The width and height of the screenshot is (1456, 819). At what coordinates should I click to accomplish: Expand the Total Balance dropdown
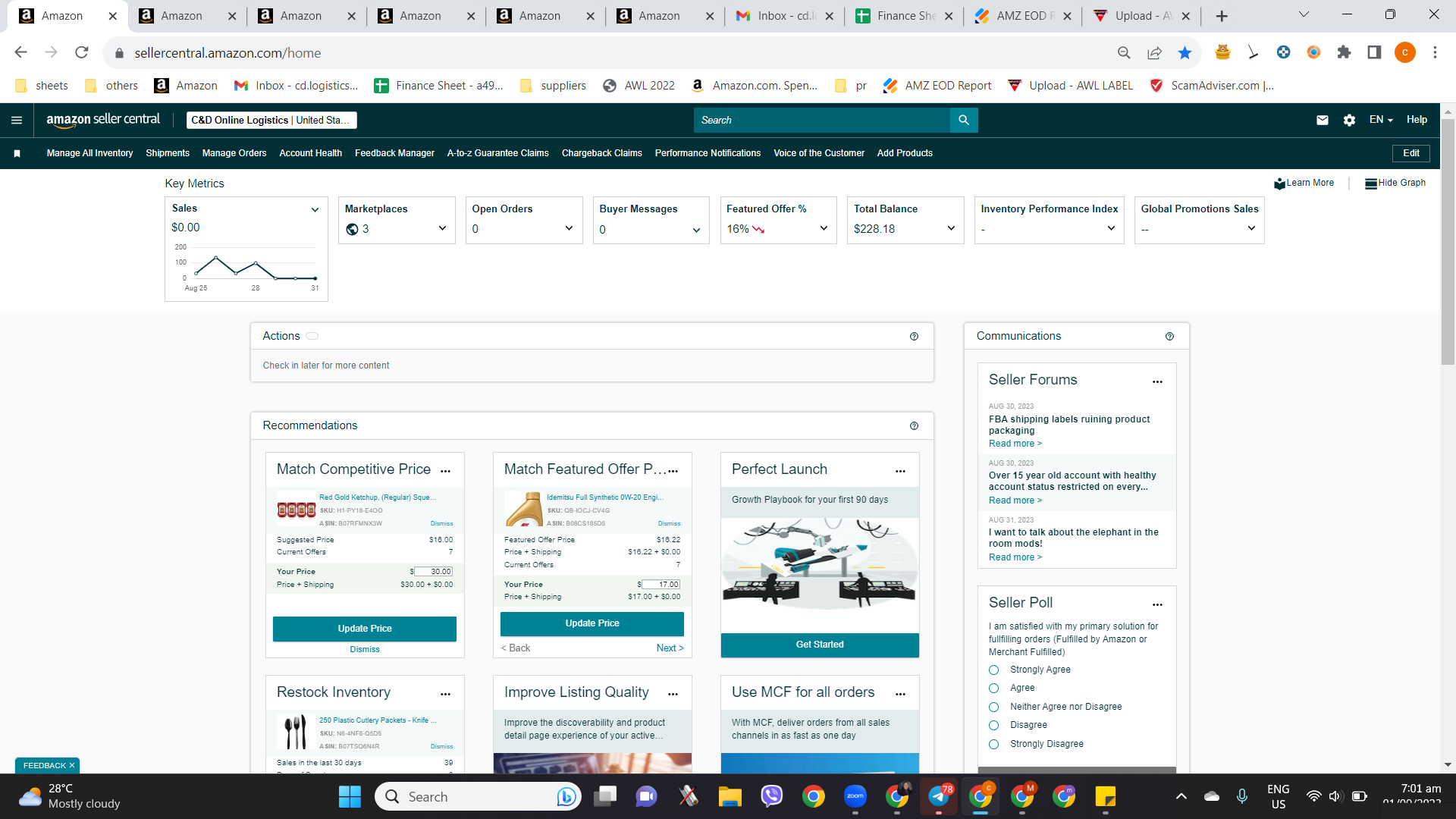951,228
